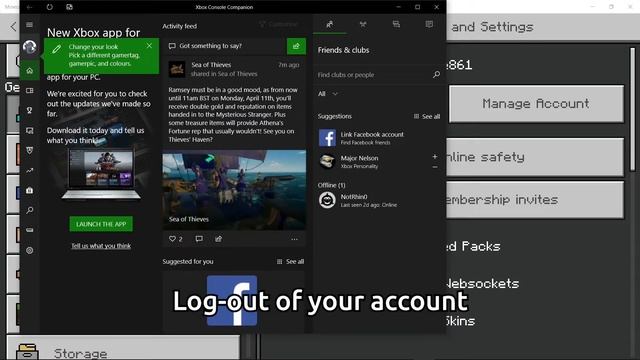Image resolution: width=640 pixels, height=360 pixels.
Task: Open offline friend NotRhin0
Action: pos(378,200)
